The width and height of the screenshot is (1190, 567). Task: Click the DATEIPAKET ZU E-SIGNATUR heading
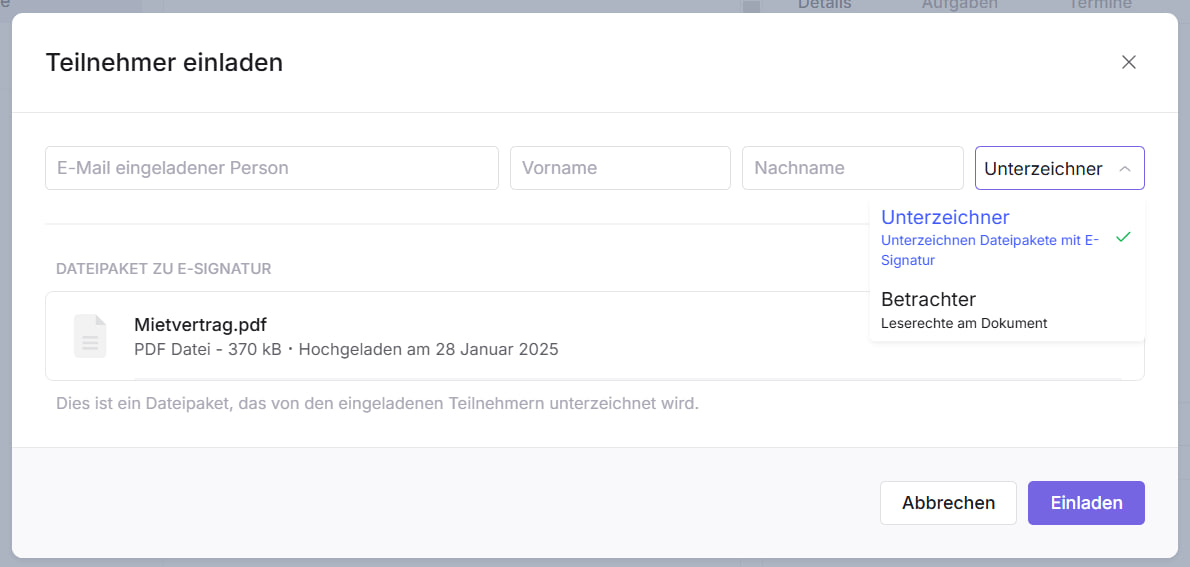164,269
